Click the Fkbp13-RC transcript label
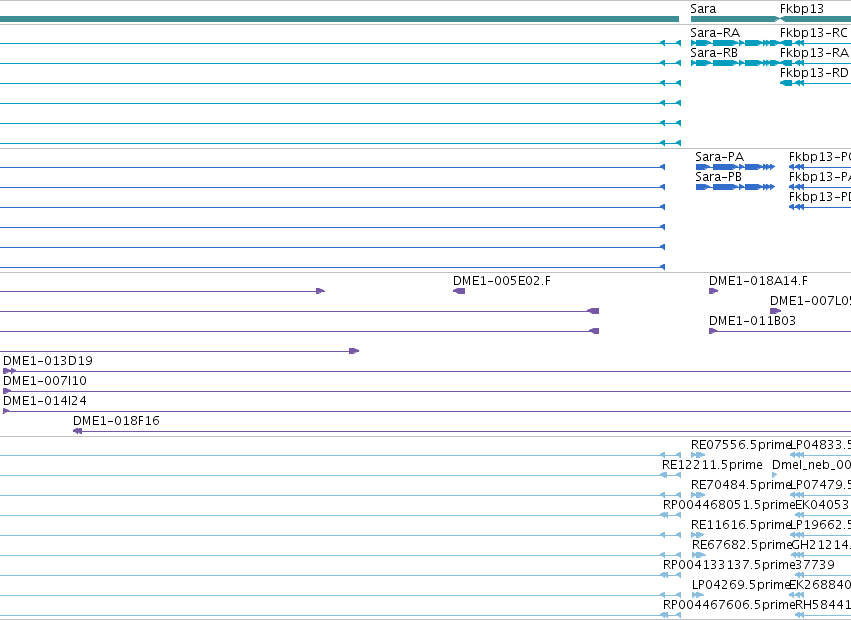The image size is (851, 620). 814,33
